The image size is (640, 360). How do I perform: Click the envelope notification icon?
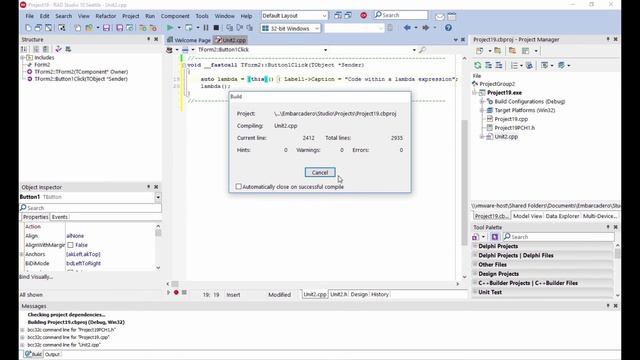coord(440,17)
